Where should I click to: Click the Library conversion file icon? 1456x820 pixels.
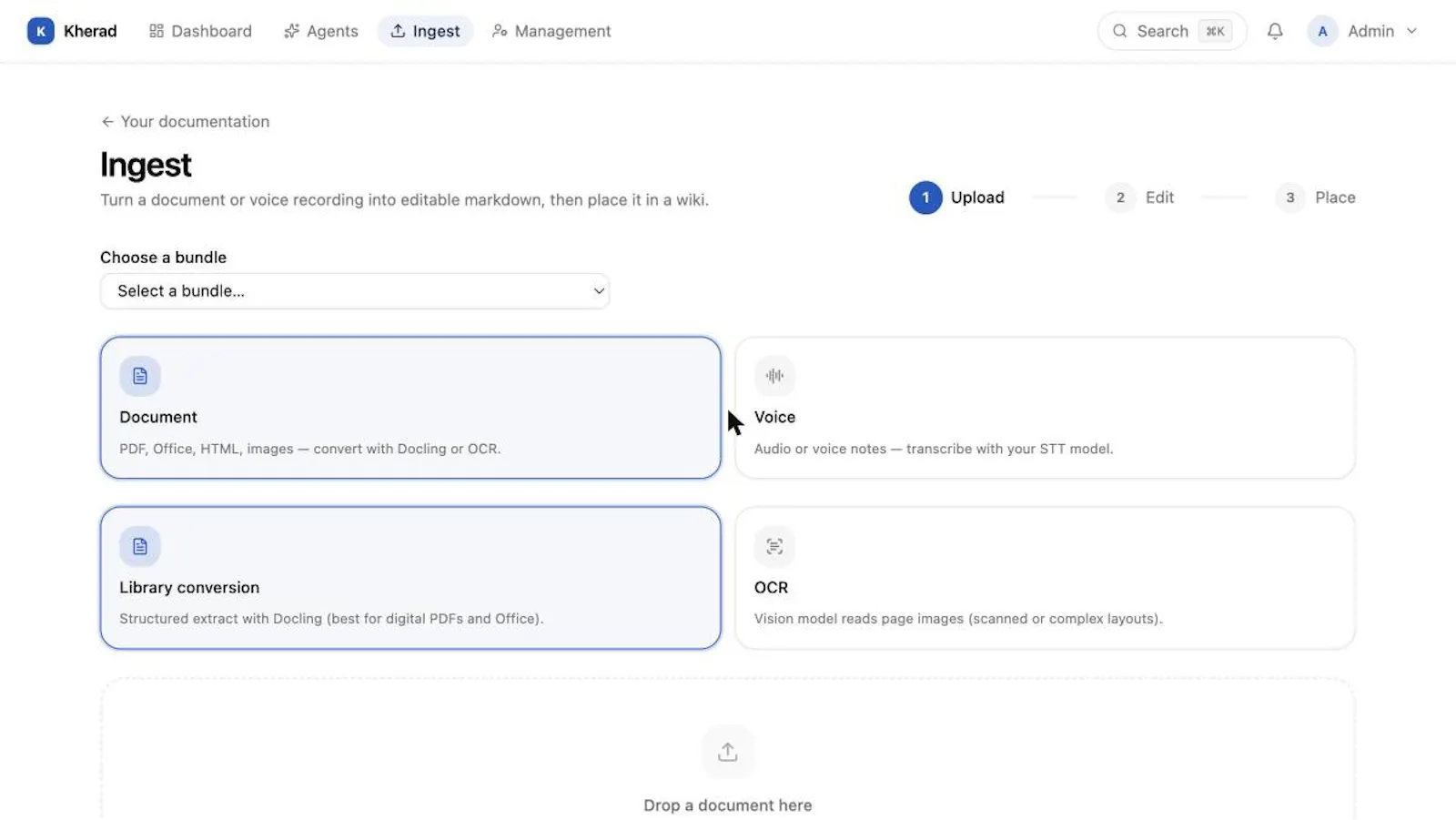pos(140,546)
